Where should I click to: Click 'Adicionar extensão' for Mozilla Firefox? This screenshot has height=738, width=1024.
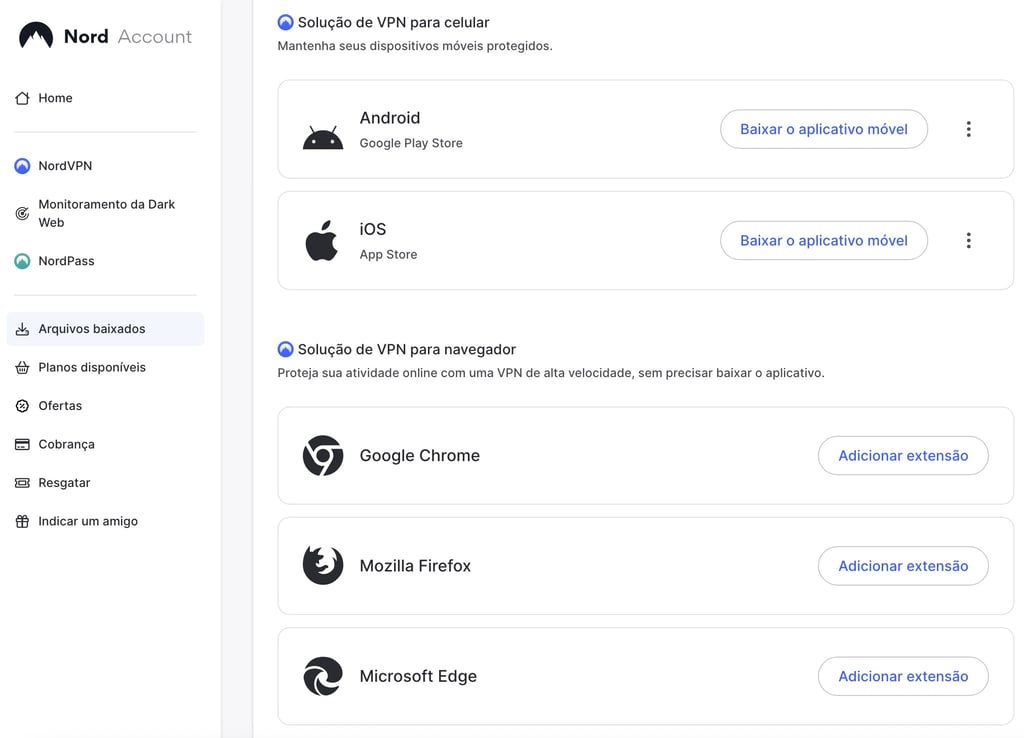903,566
